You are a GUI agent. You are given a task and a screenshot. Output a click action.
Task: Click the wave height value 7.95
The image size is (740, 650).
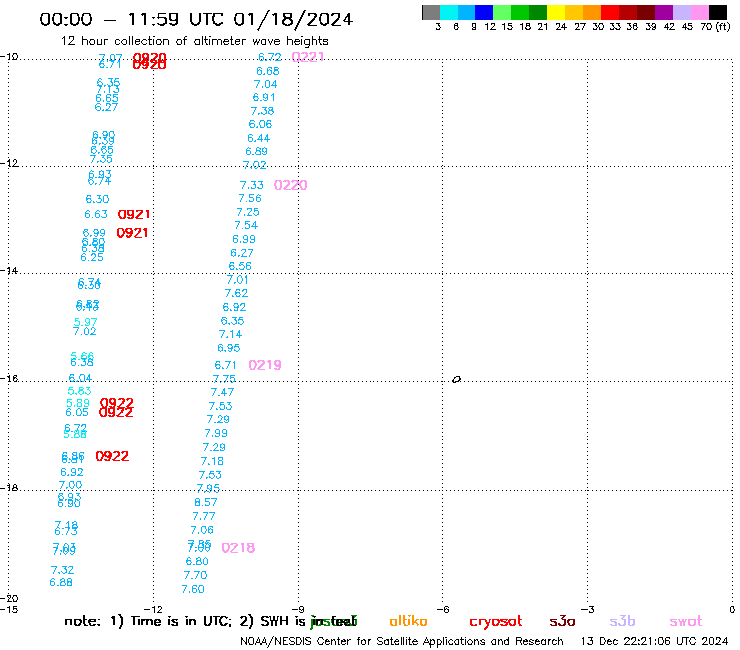[208, 488]
